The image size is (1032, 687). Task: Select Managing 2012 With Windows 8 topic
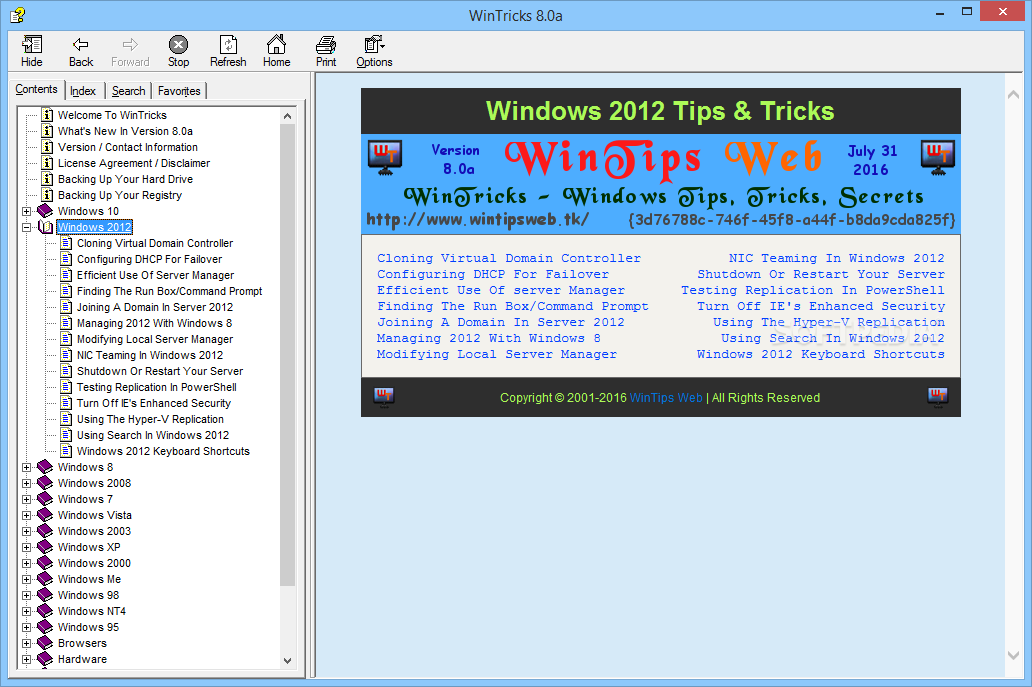tap(154, 323)
